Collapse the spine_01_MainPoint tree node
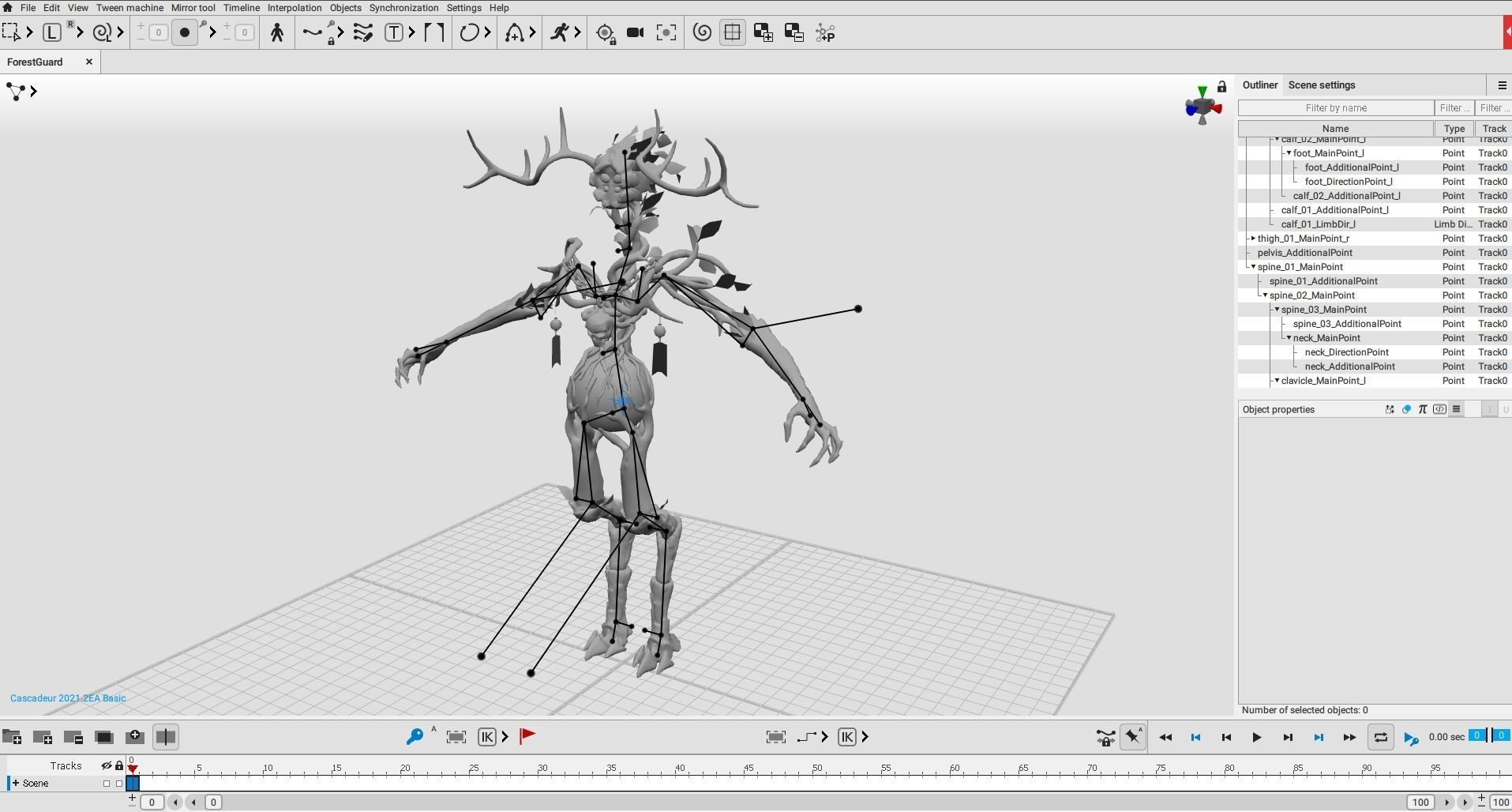Viewport: 1512px width, 812px height. [x=1253, y=267]
